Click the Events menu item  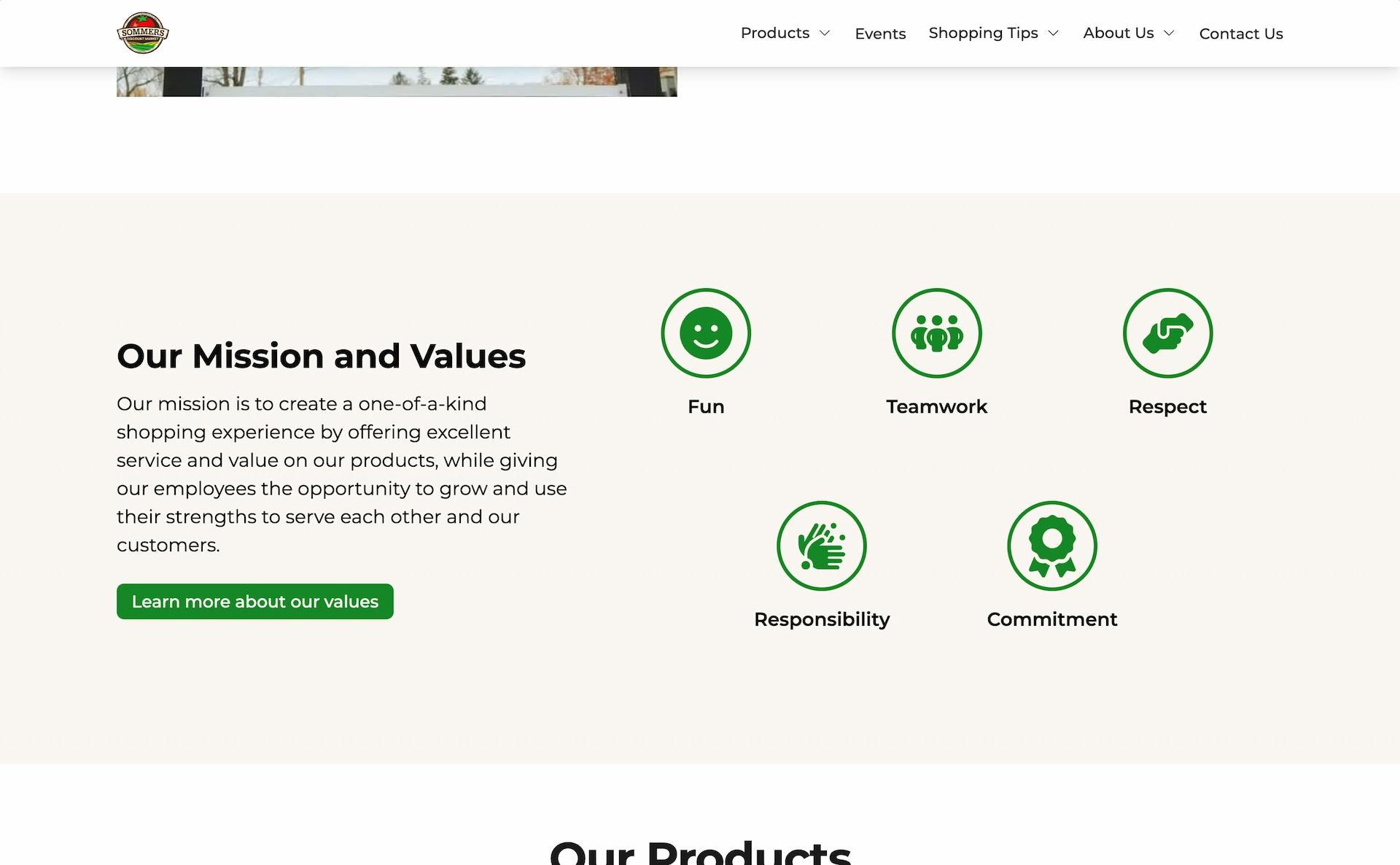(880, 33)
